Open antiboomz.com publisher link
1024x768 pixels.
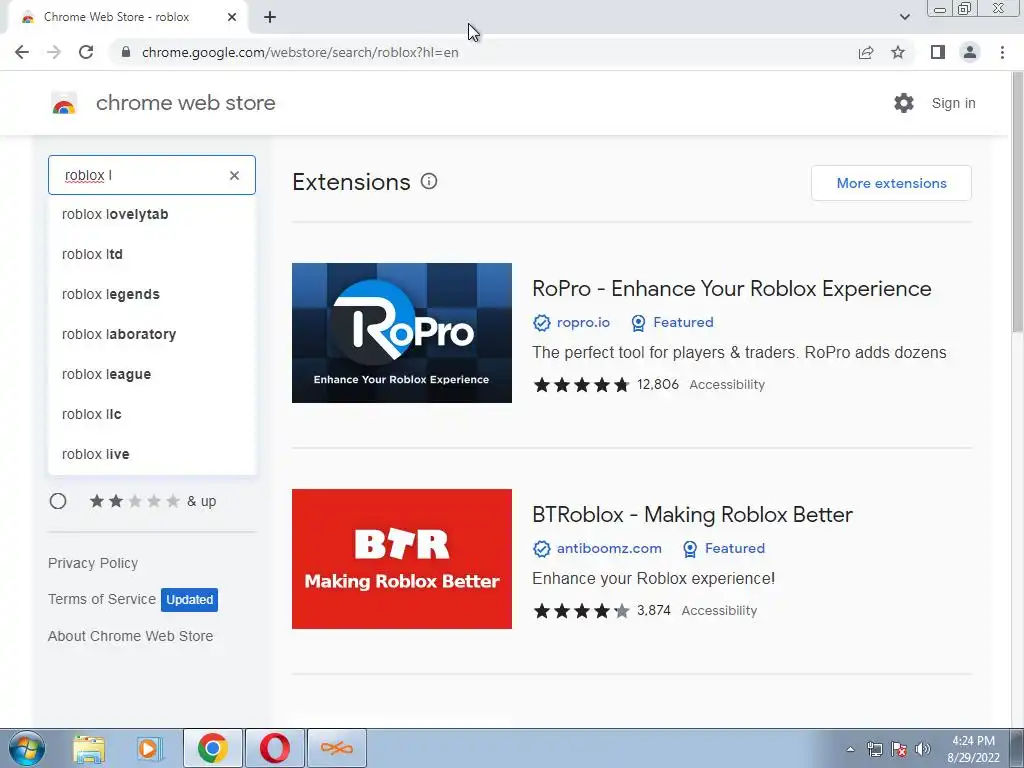609,549
